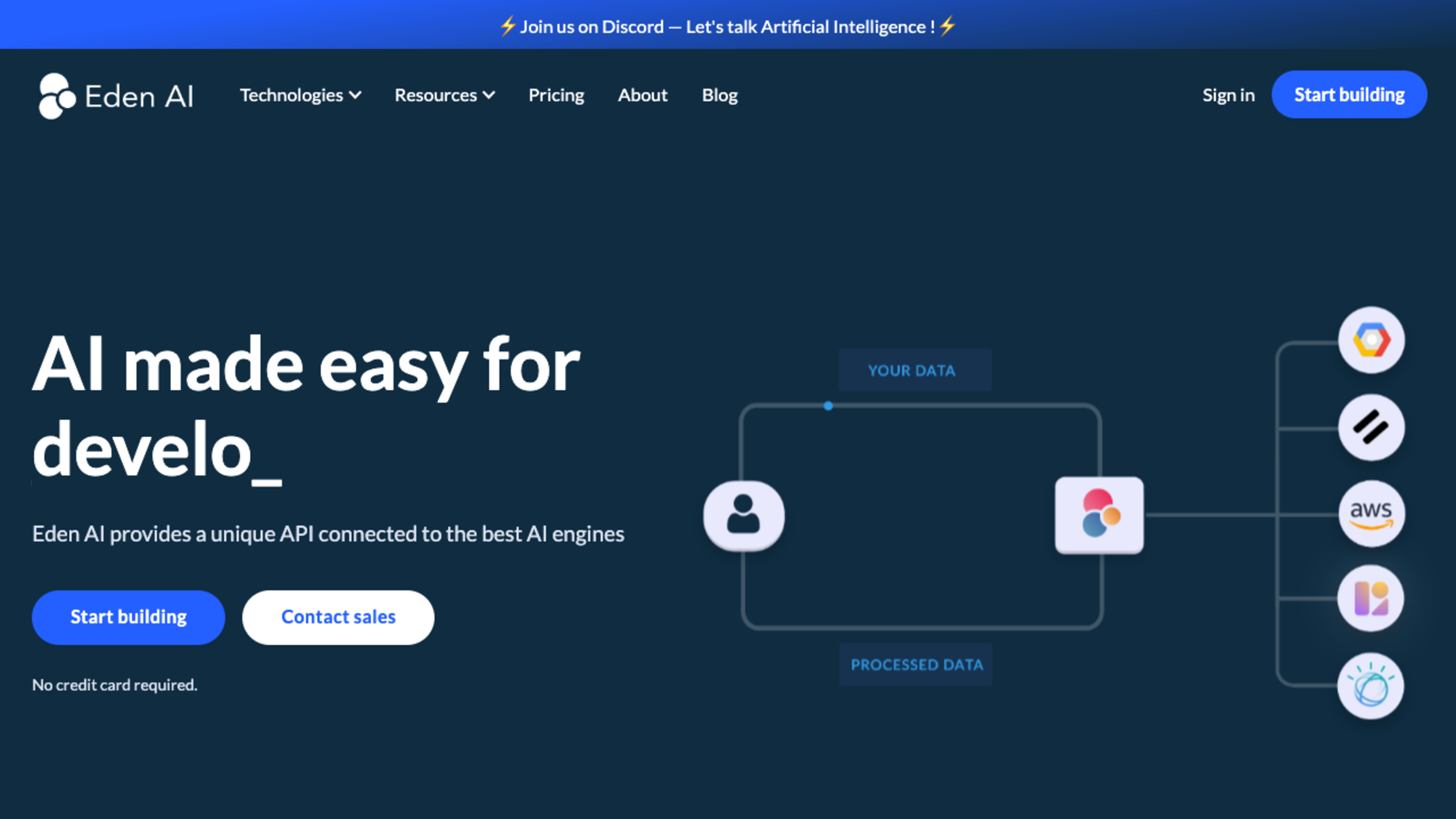Screen dimensions: 1456x819
Task: Click the PROCESSED DATA label
Action: click(x=916, y=664)
